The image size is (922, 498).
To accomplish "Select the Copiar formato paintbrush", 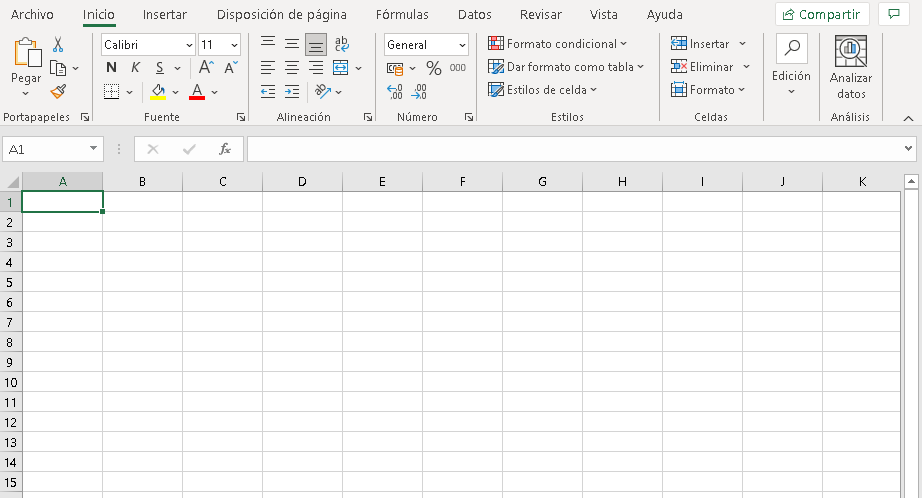I will [58, 91].
